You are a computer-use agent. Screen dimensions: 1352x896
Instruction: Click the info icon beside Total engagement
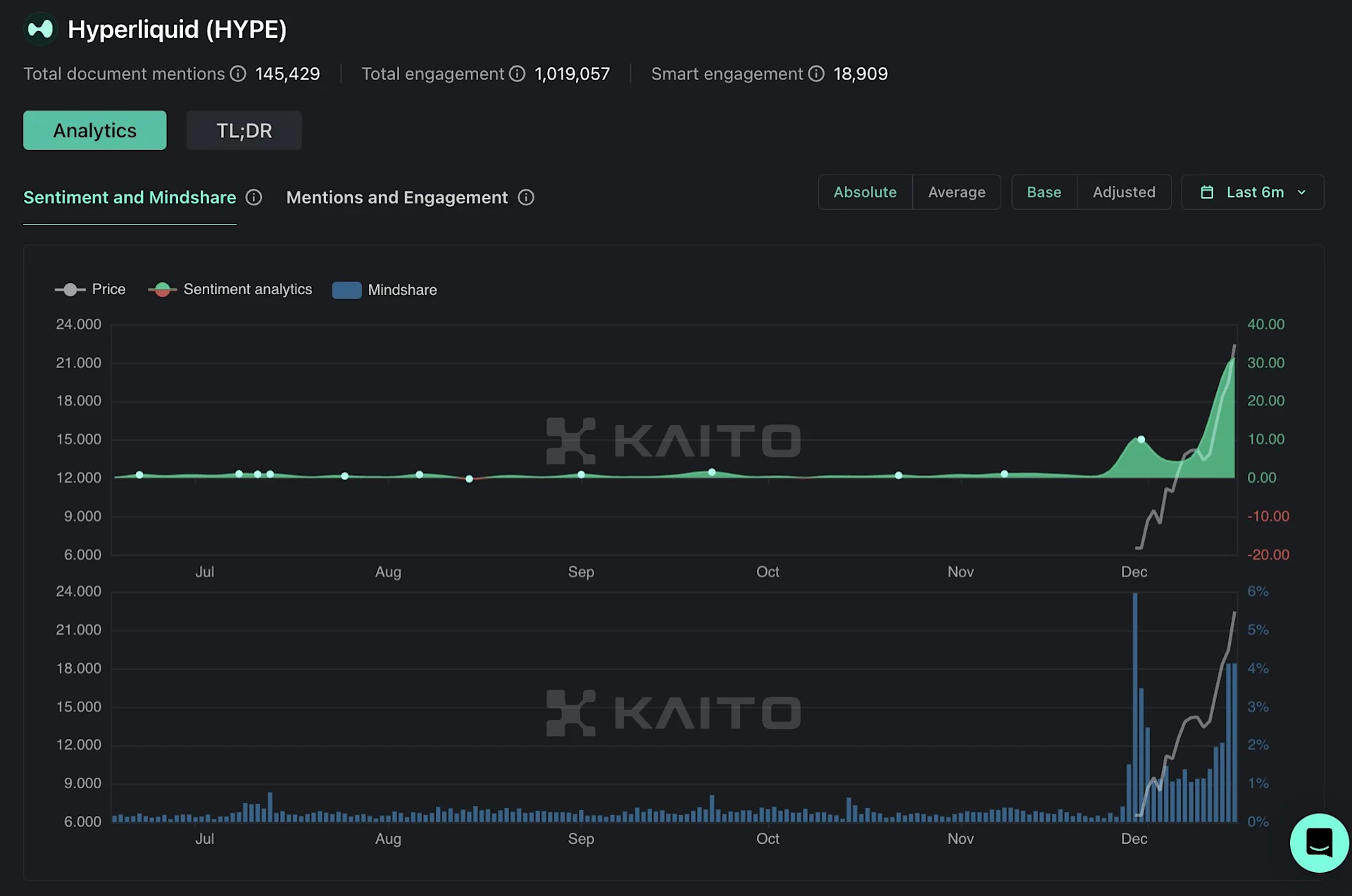pyautogui.click(x=518, y=74)
